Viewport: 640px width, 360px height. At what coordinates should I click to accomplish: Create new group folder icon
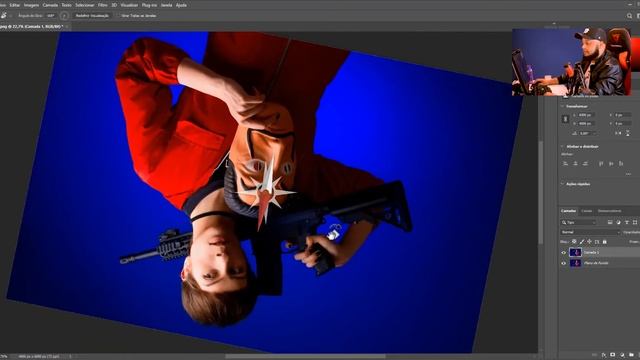(631, 355)
